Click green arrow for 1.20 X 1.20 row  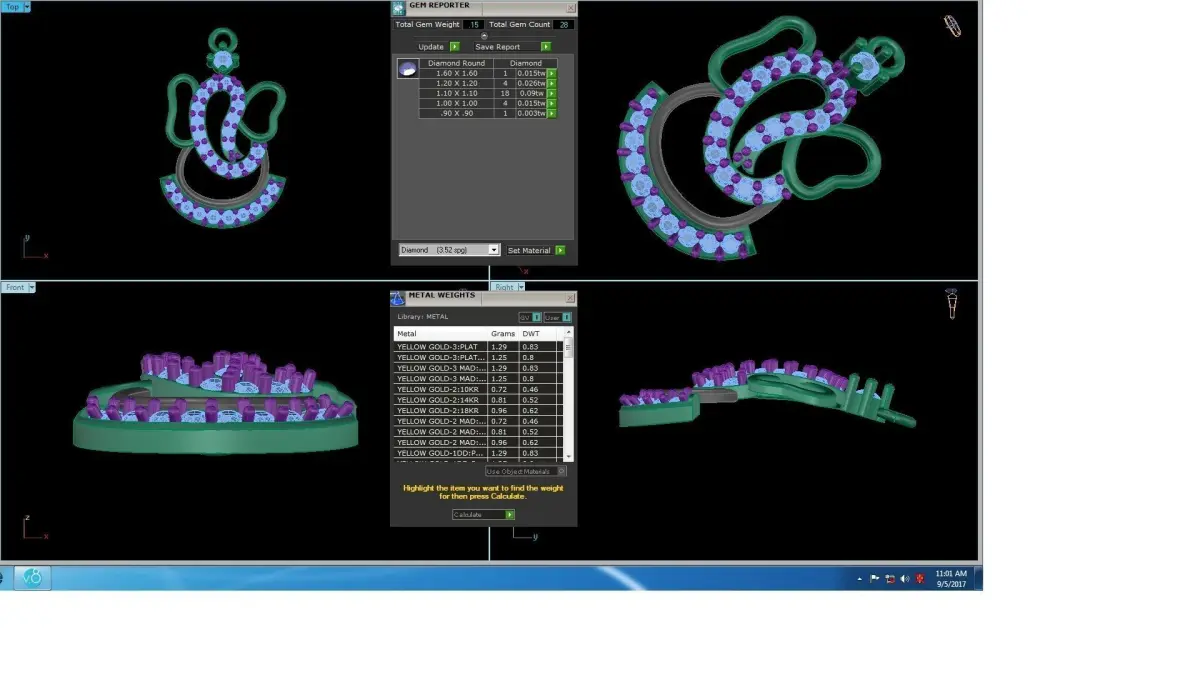(x=551, y=83)
